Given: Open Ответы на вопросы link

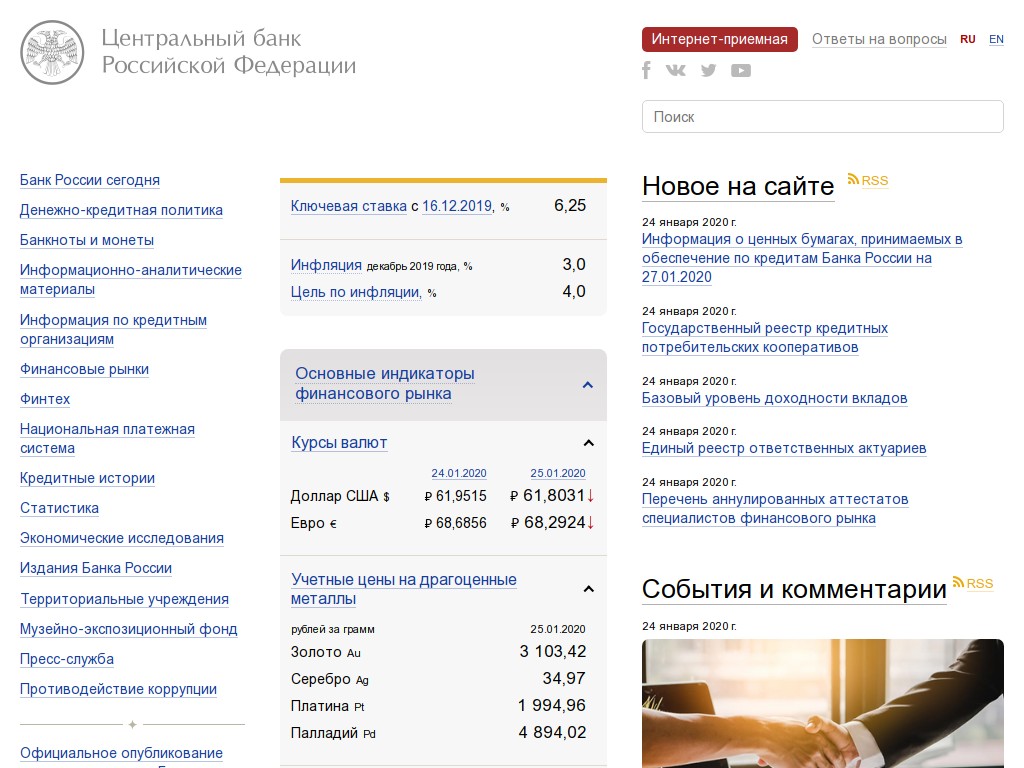Looking at the screenshot, I should (879, 39).
